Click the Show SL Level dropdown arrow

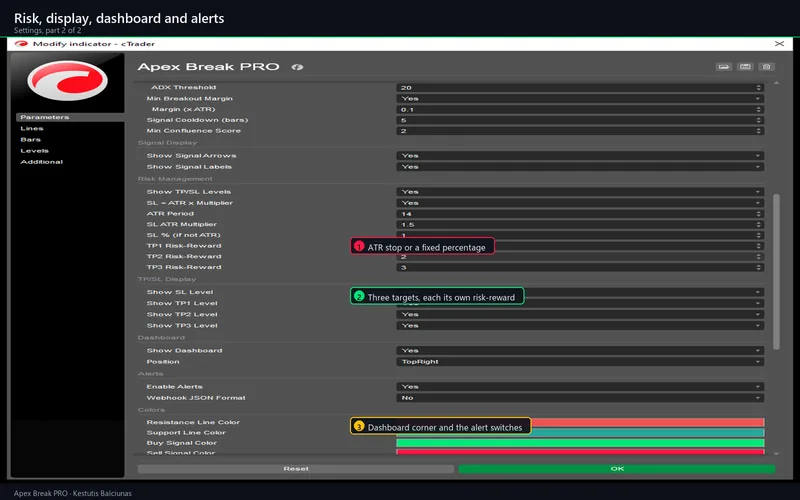(758, 292)
